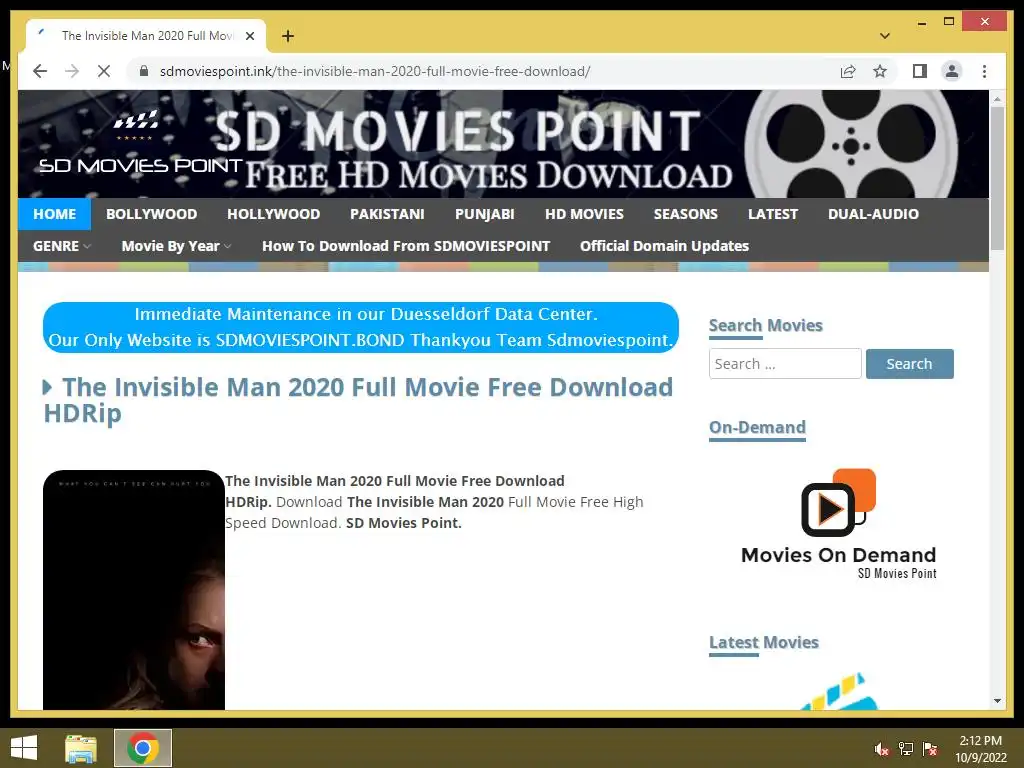Open the SEASONS menu item
The width and height of the screenshot is (1024, 768).
(686, 214)
